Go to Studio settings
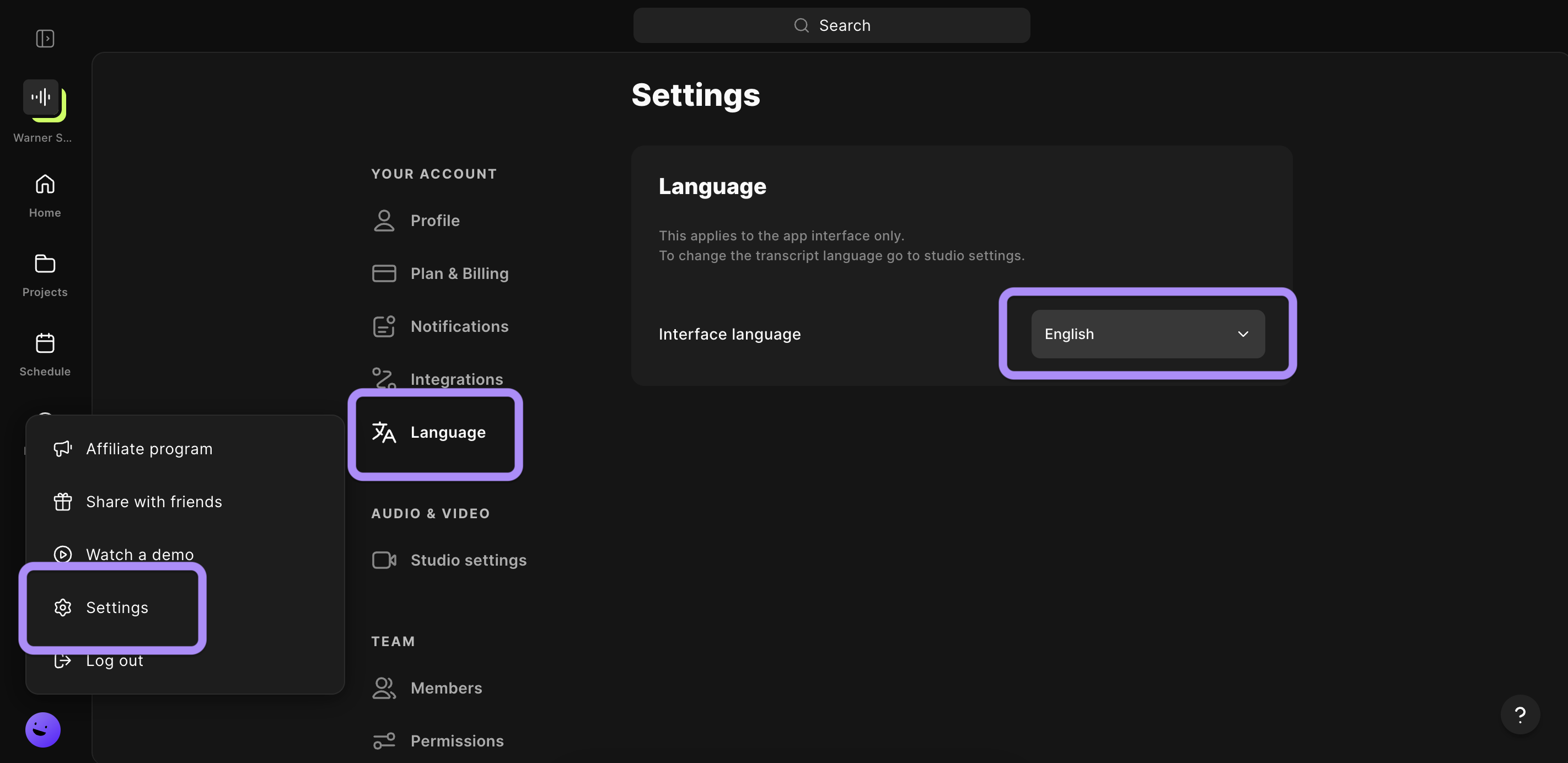The image size is (1568, 763). pyautogui.click(x=449, y=560)
